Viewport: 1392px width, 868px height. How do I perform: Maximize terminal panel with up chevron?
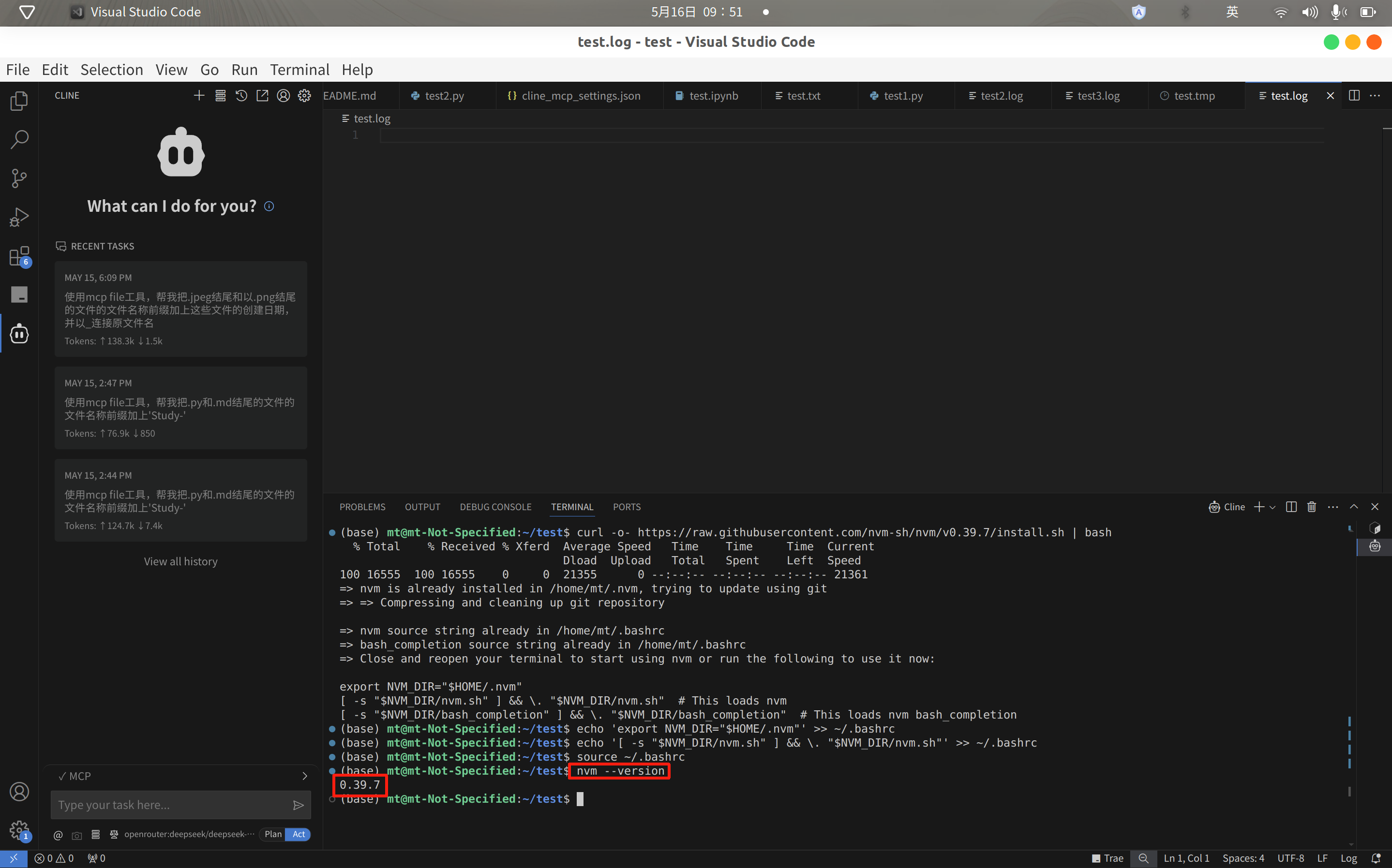1353,506
